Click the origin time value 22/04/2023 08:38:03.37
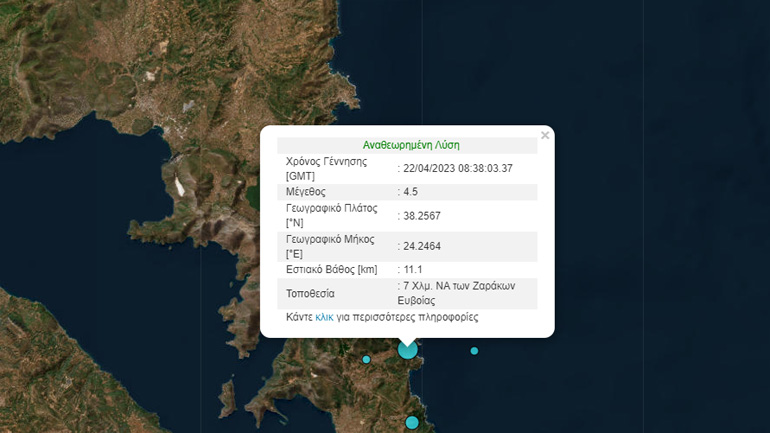This screenshot has width=770, height=433. pos(458,168)
